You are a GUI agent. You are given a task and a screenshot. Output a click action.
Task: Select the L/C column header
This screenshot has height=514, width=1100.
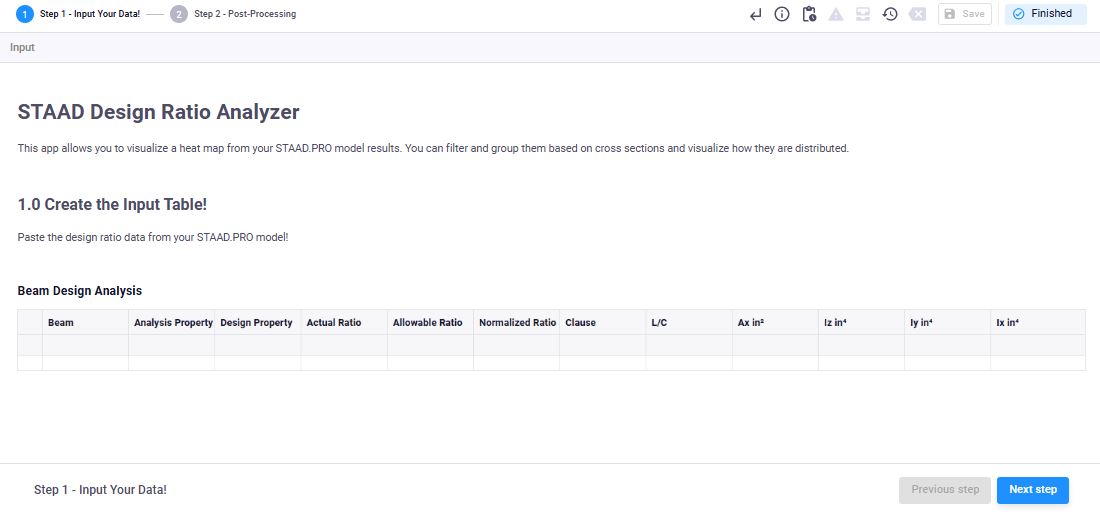(x=690, y=323)
